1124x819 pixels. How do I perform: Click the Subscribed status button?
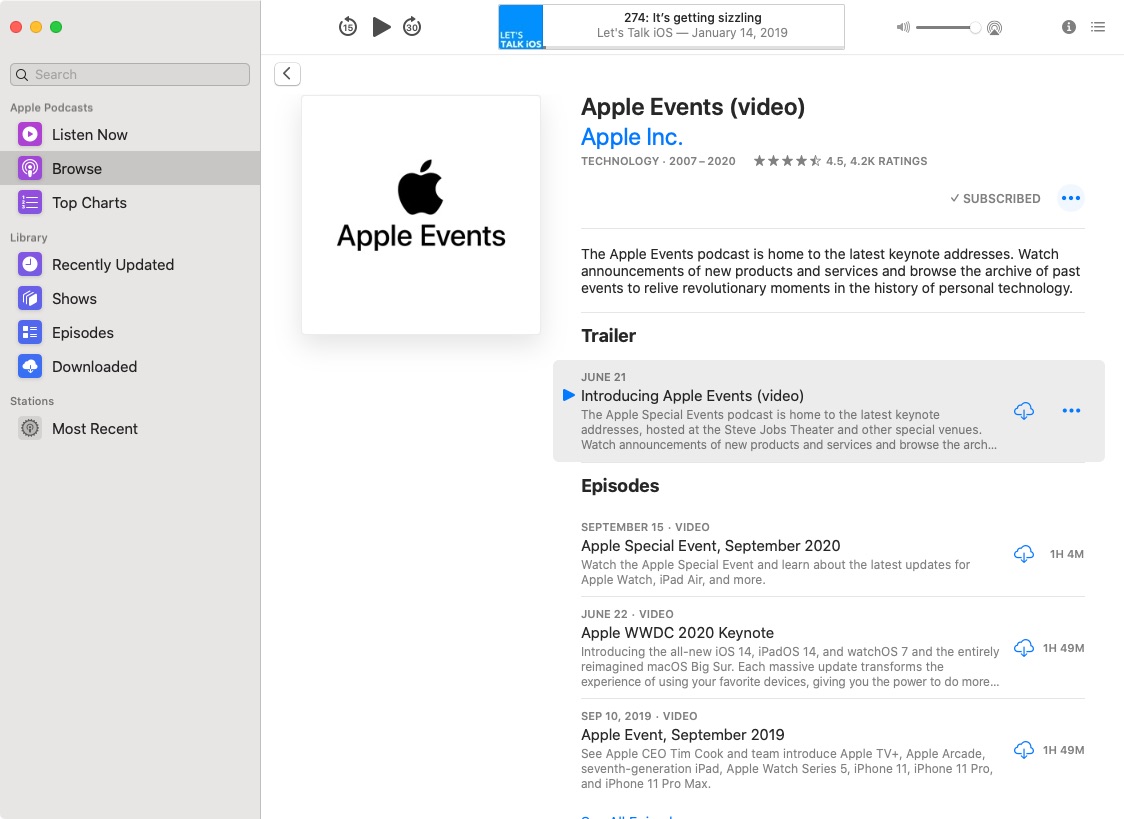coord(995,198)
